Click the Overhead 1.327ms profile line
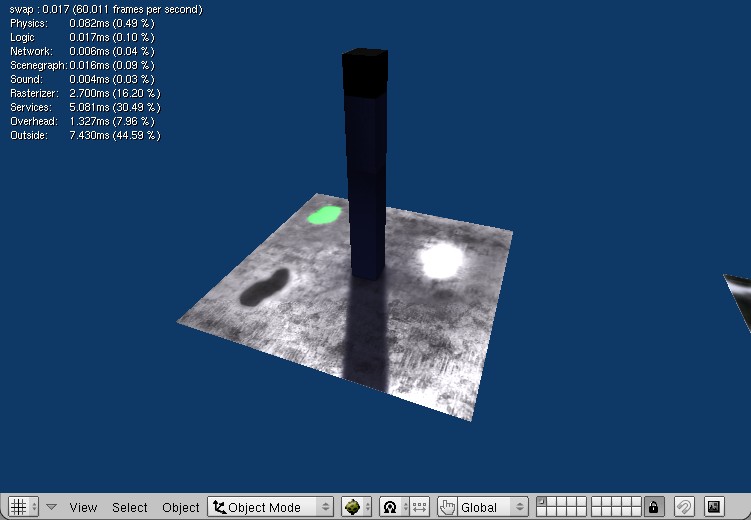751x520 pixels. pos(82,121)
